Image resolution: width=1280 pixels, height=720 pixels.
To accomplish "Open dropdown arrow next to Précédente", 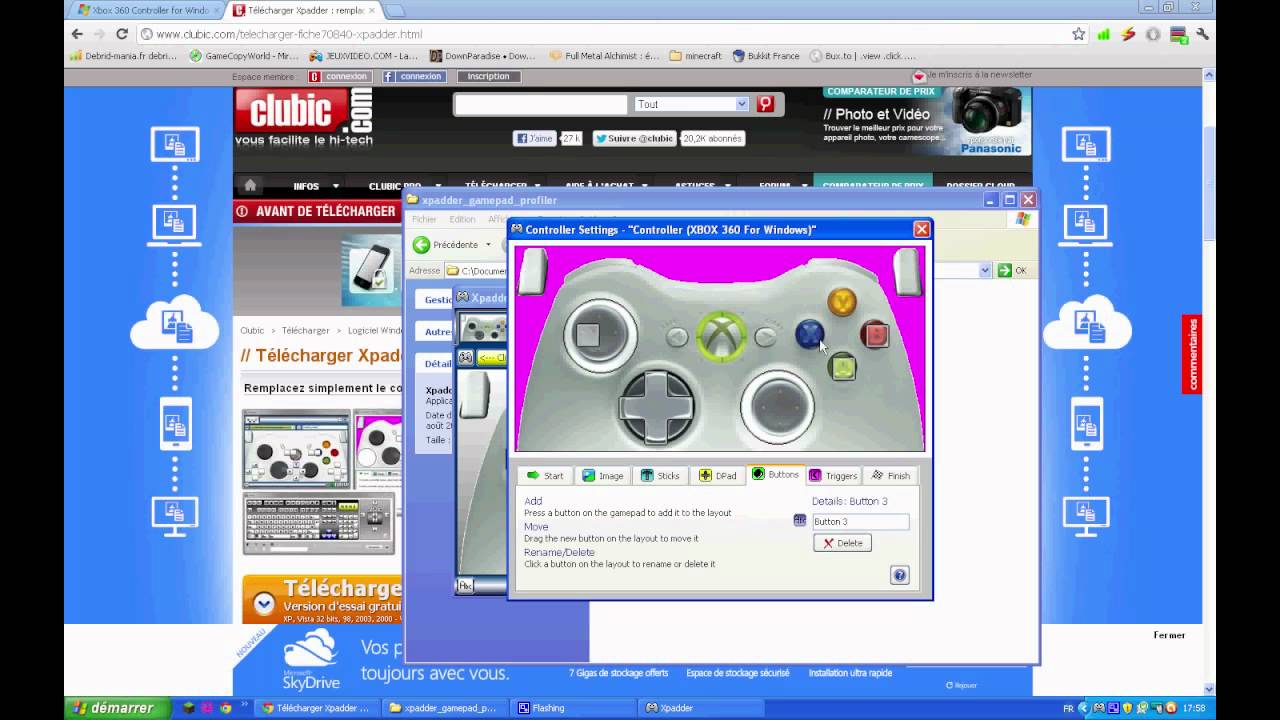I will coord(488,245).
